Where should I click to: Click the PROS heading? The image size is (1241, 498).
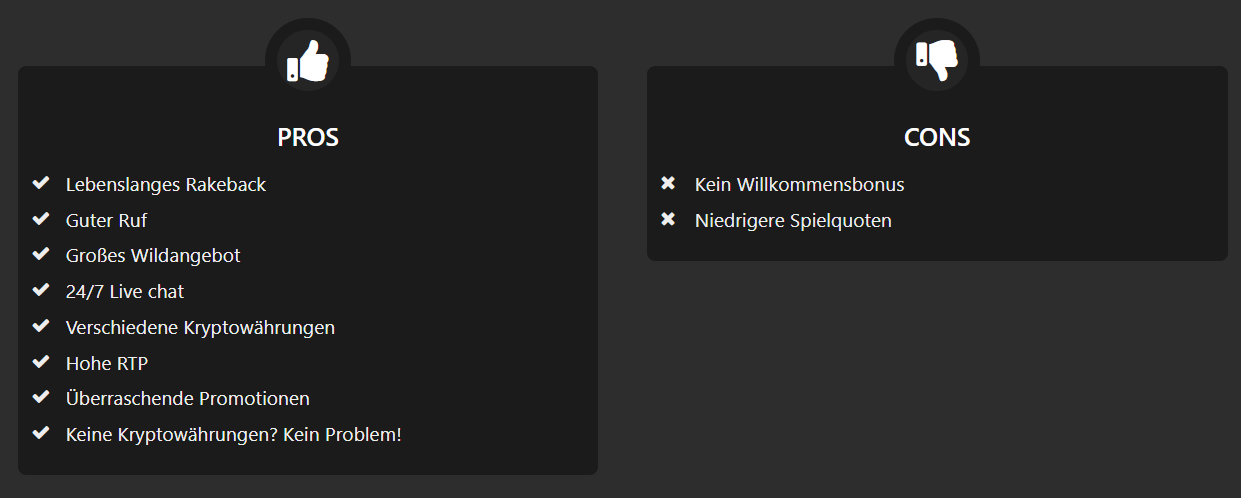click(x=308, y=137)
